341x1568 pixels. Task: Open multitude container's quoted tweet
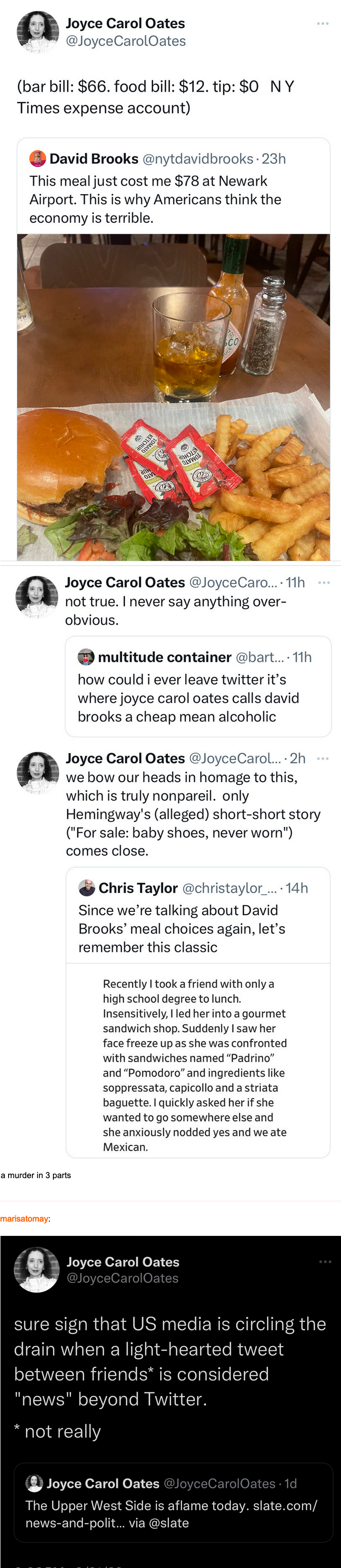click(197, 698)
